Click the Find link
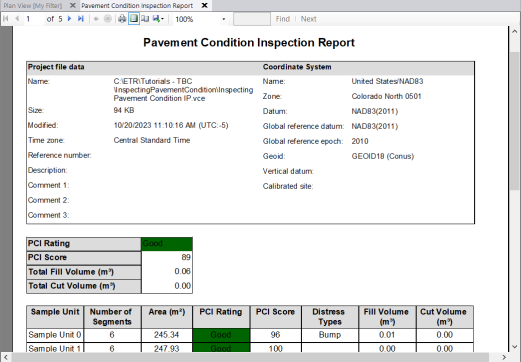The height and width of the screenshot is (362, 521). (283, 19)
